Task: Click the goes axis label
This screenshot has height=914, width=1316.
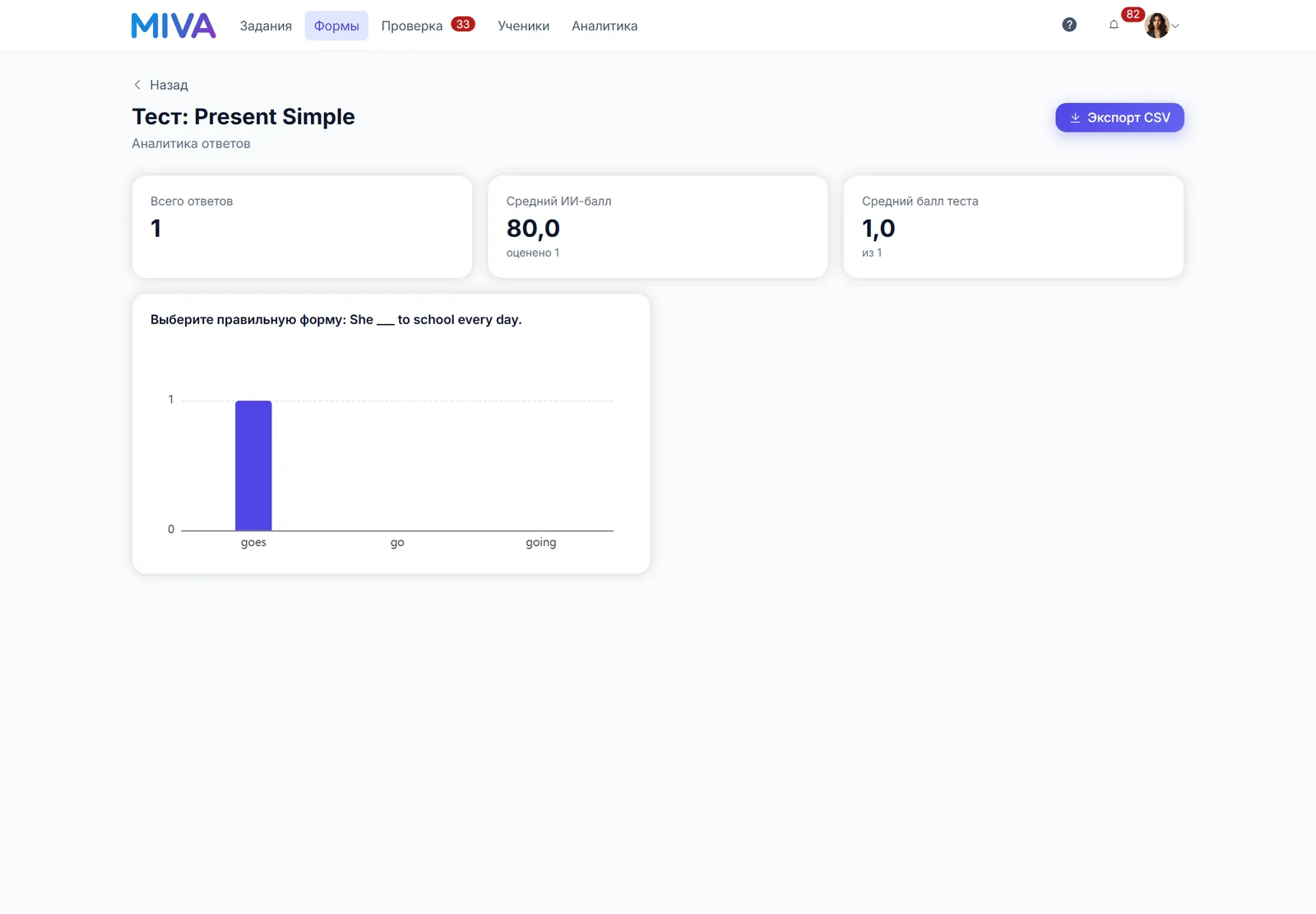Action: (253, 542)
